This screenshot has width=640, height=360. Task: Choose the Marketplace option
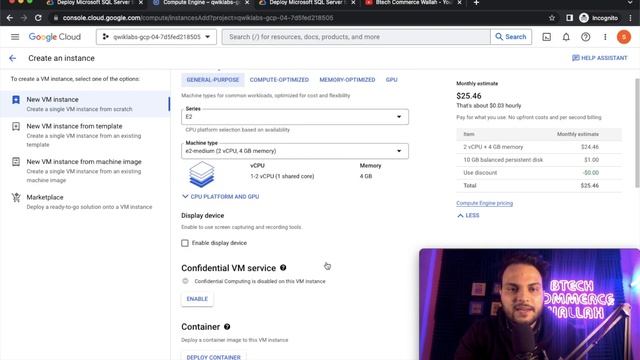(85, 202)
